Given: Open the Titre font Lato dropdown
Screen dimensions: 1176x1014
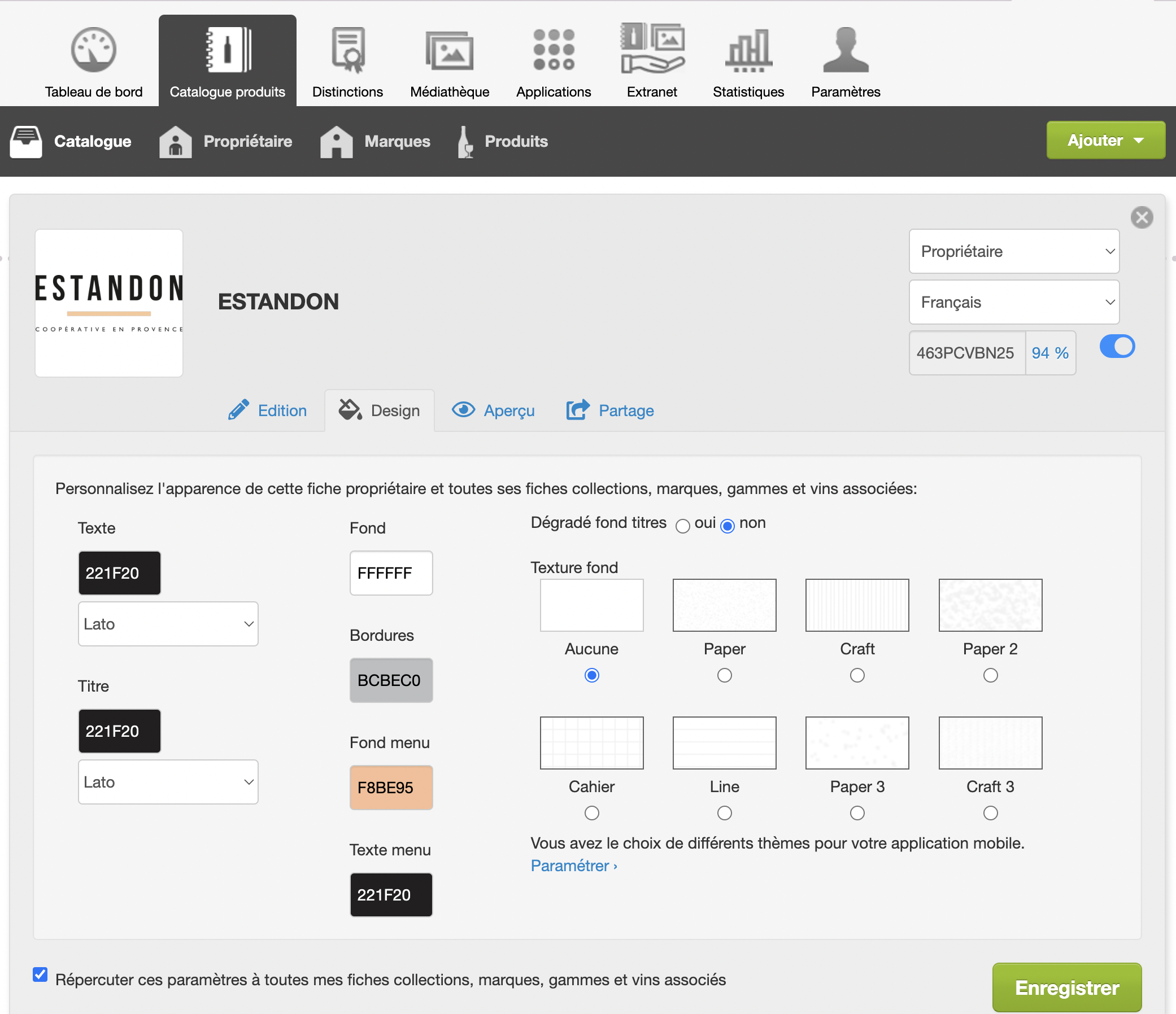Looking at the screenshot, I should (x=168, y=782).
